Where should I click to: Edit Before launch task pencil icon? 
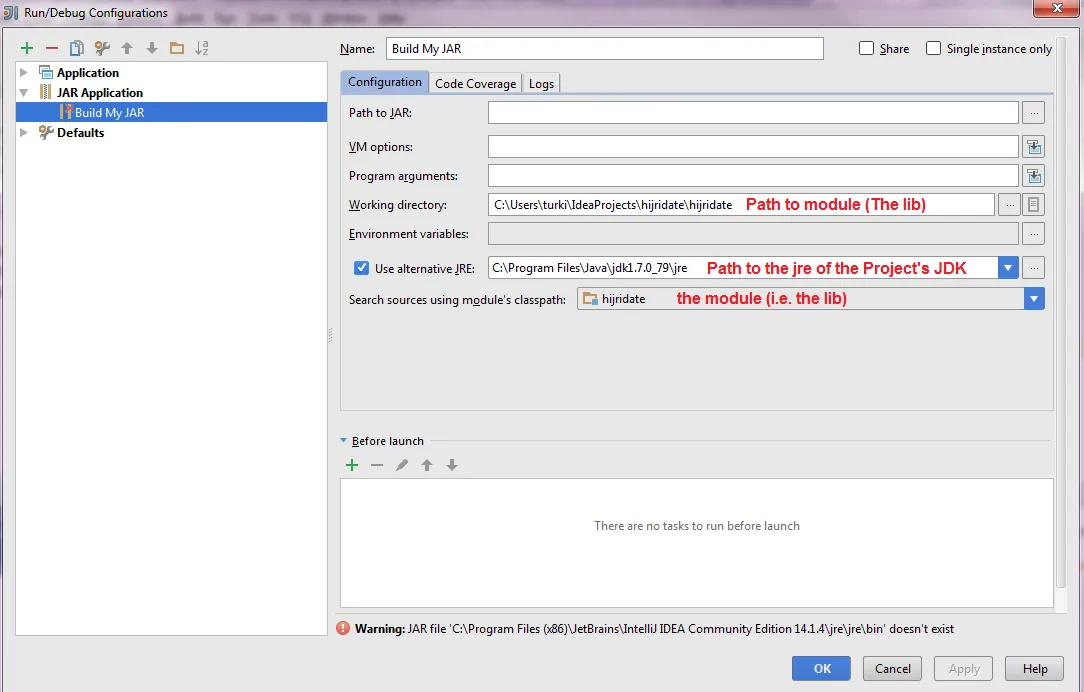coord(402,465)
